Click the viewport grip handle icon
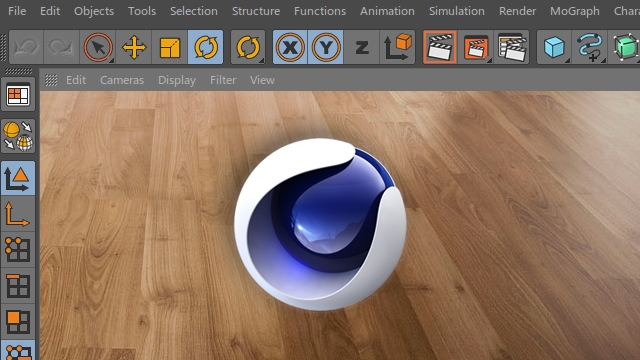The image size is (640, 360). point(51,80)
